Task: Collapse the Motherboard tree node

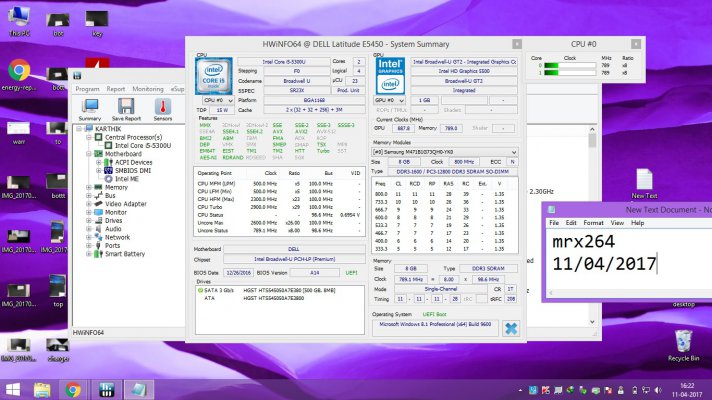Action: 89,154
